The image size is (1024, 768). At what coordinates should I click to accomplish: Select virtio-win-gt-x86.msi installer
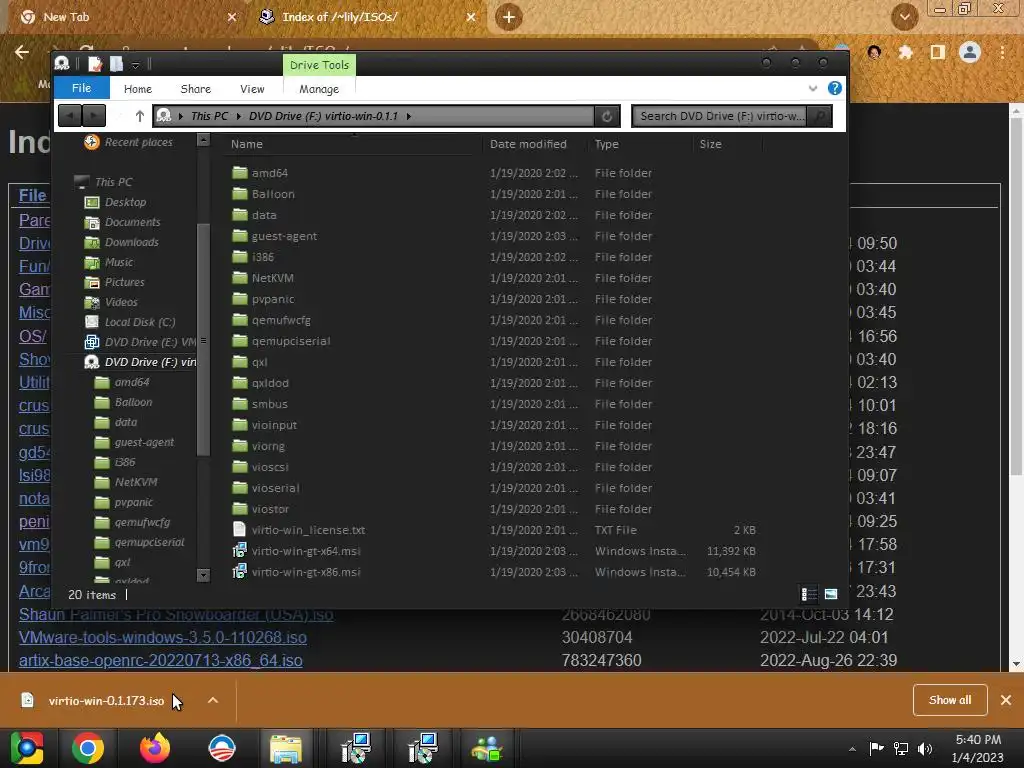pyautogui.click(x=306, y=572)
